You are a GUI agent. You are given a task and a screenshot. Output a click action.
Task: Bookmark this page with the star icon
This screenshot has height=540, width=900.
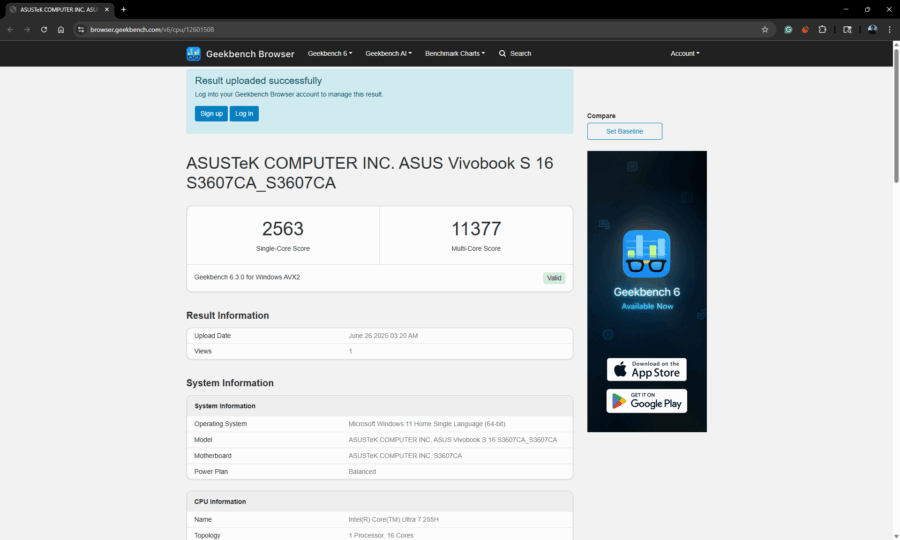coord(765,29)
